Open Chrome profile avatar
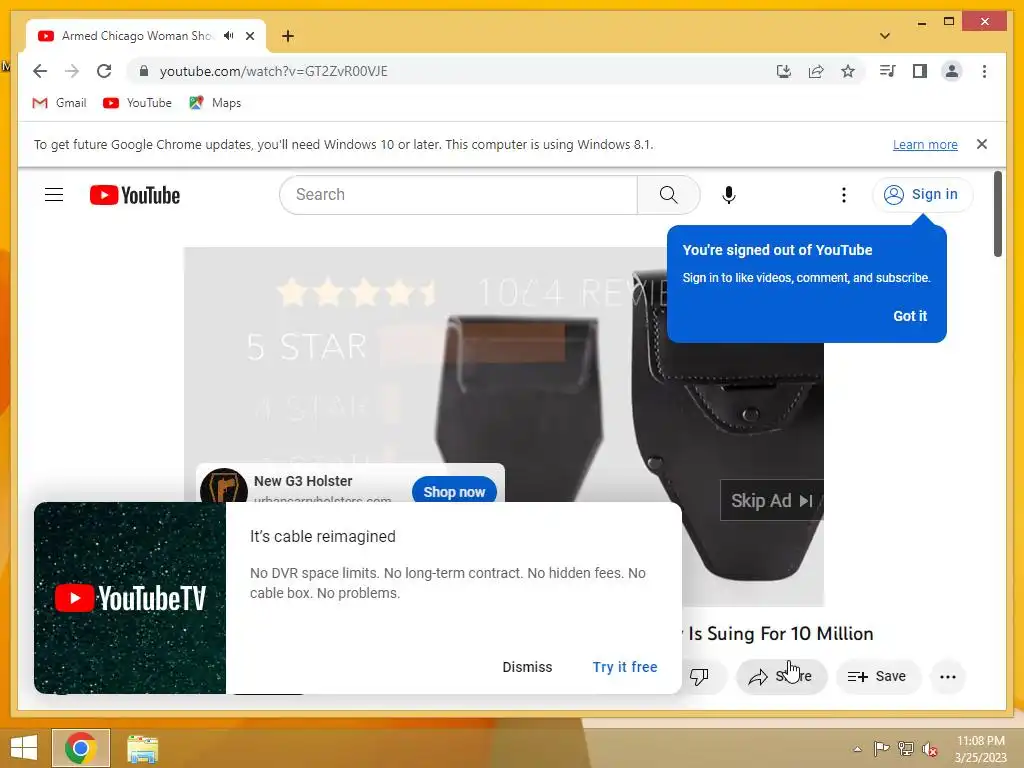 (x=952, y=71)
